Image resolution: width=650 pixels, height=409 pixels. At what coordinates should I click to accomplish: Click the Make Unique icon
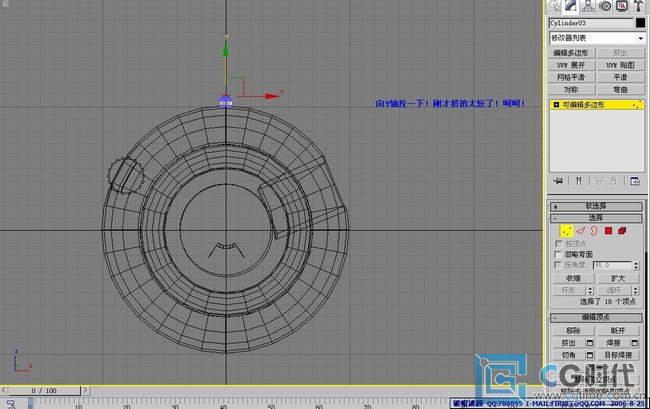point(599,181)
